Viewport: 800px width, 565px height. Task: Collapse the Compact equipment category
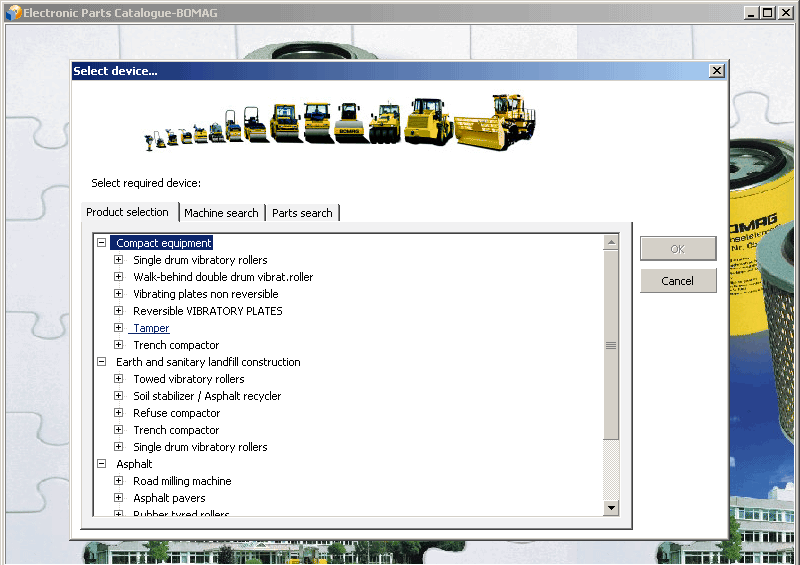pyautogui.click(x=101, y=243)
